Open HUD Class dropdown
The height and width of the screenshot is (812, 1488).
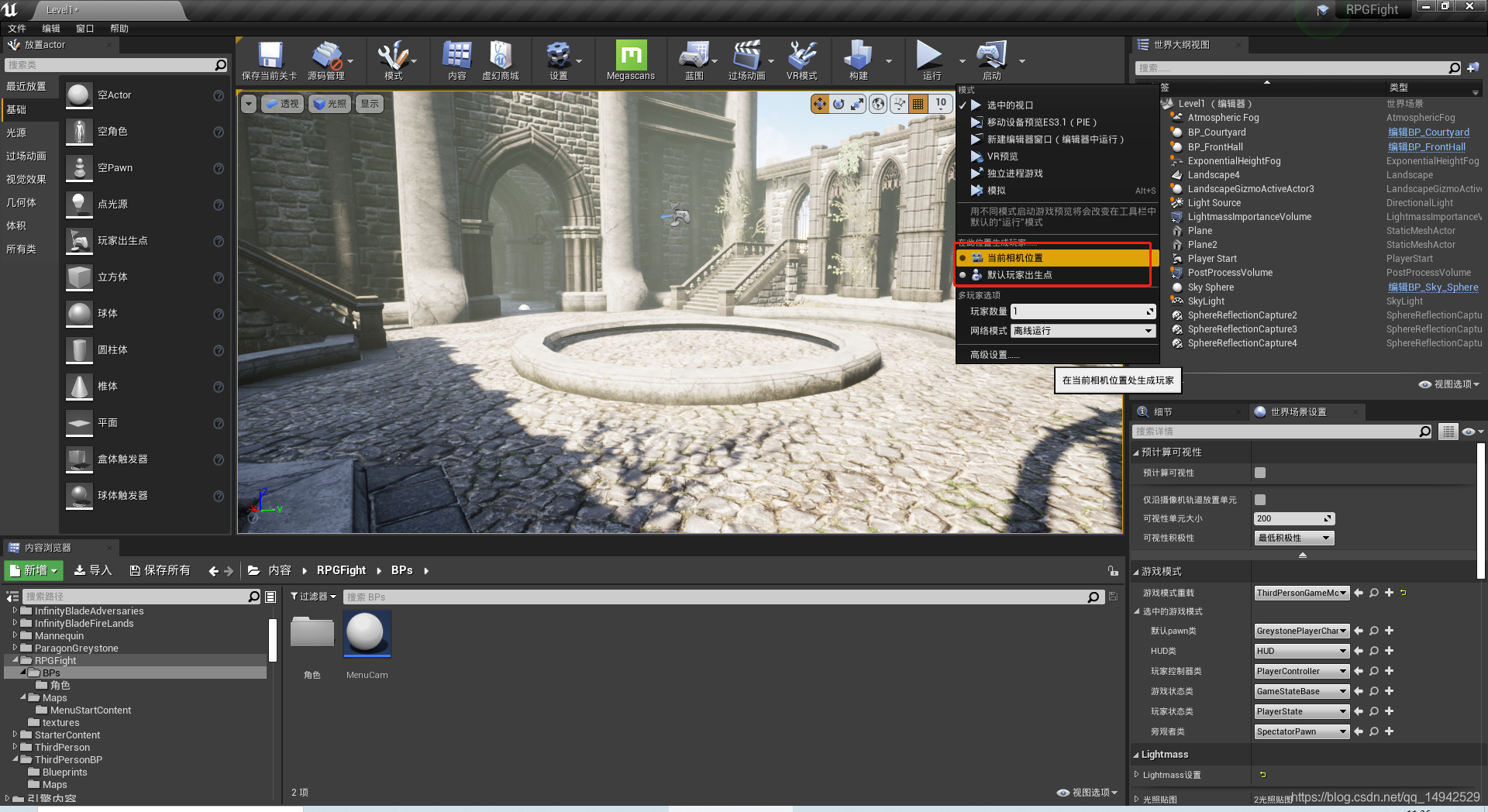tap(1302, 651)
